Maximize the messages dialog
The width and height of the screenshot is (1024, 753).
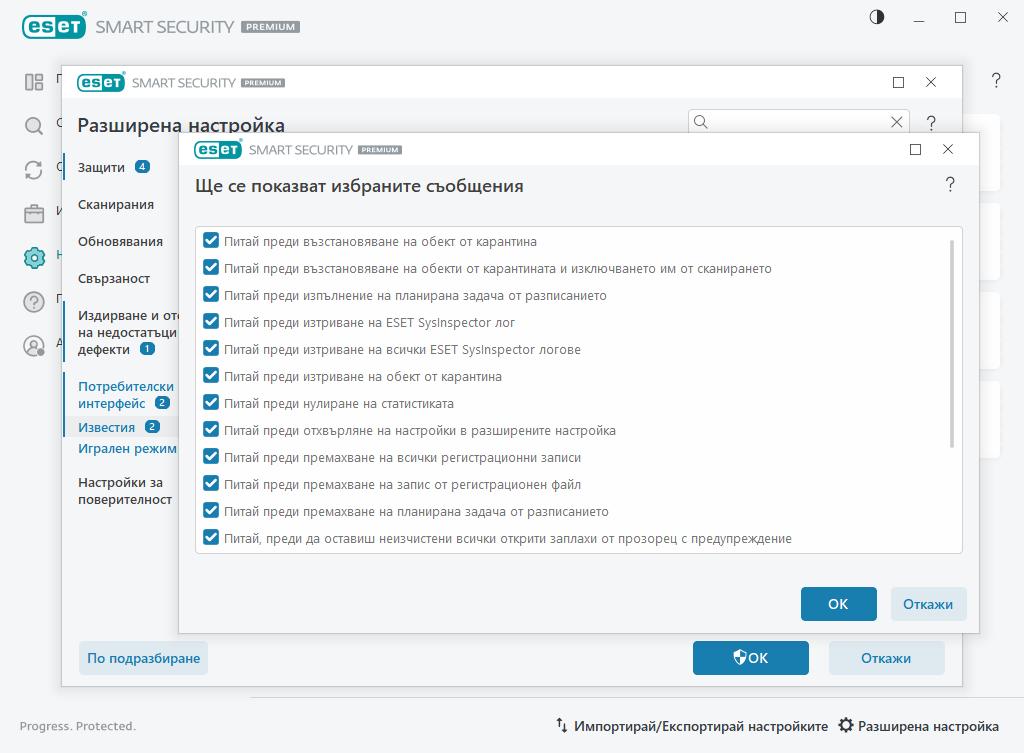pos(916,150)
